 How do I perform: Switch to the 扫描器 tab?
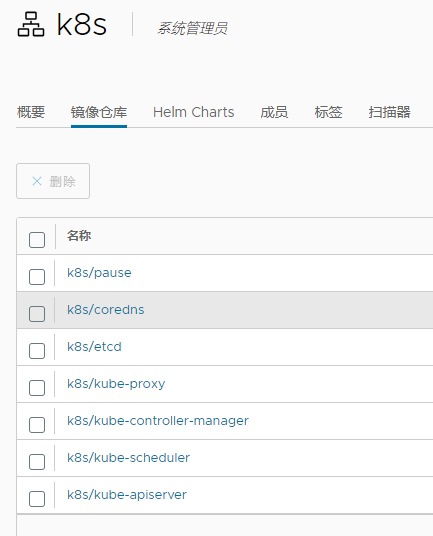click(x=389, y=112)
